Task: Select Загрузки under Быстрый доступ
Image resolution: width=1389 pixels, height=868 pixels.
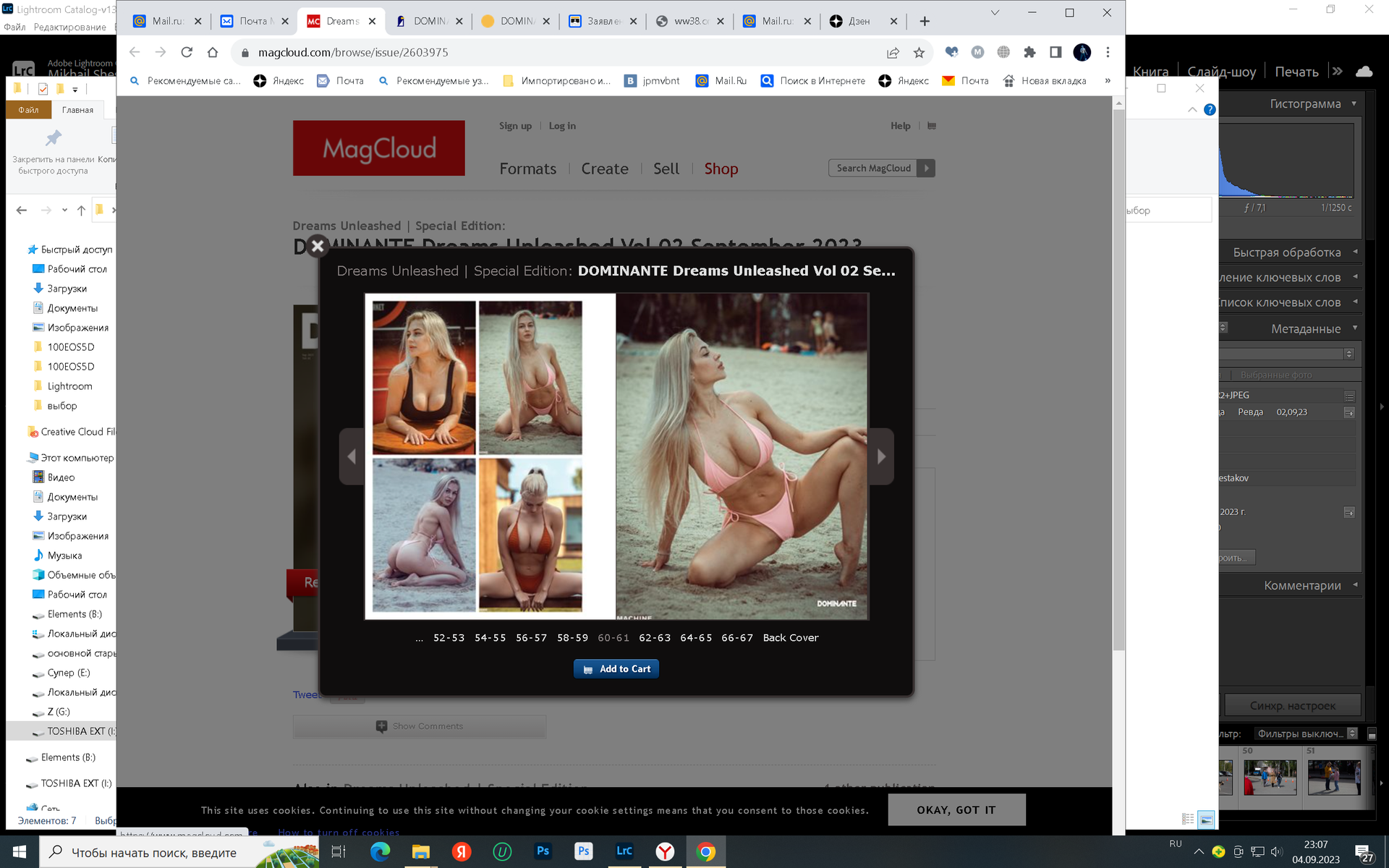Action: click(x=67, y=289)
